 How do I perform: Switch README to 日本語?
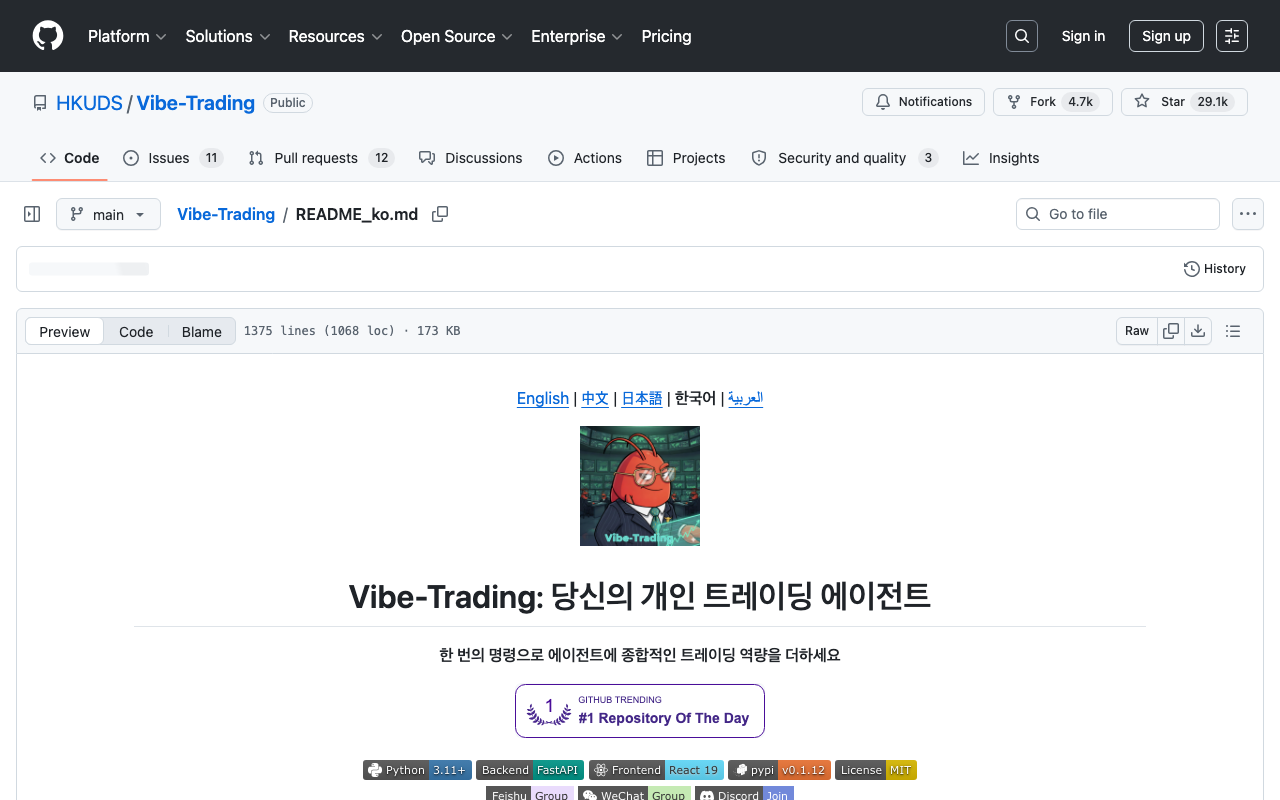click(642, 398)
